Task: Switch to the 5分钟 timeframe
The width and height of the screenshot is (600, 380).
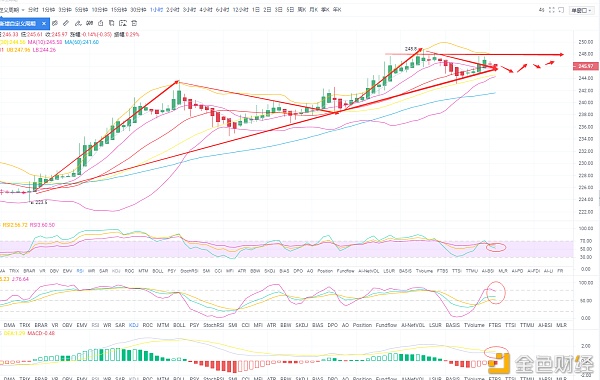Action: point(81,10)
